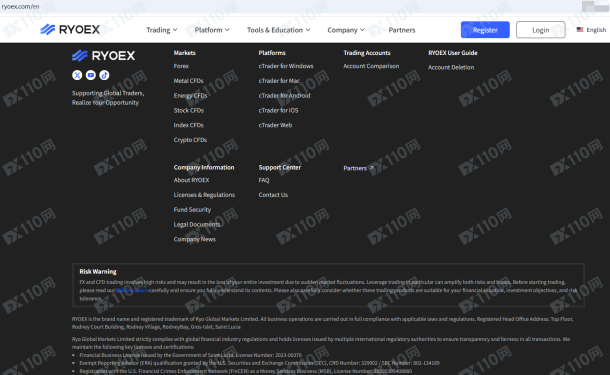Viewport: 610px width, 375px height.
Task: Open Licenses & Regulations link
Action: (204, 195)
